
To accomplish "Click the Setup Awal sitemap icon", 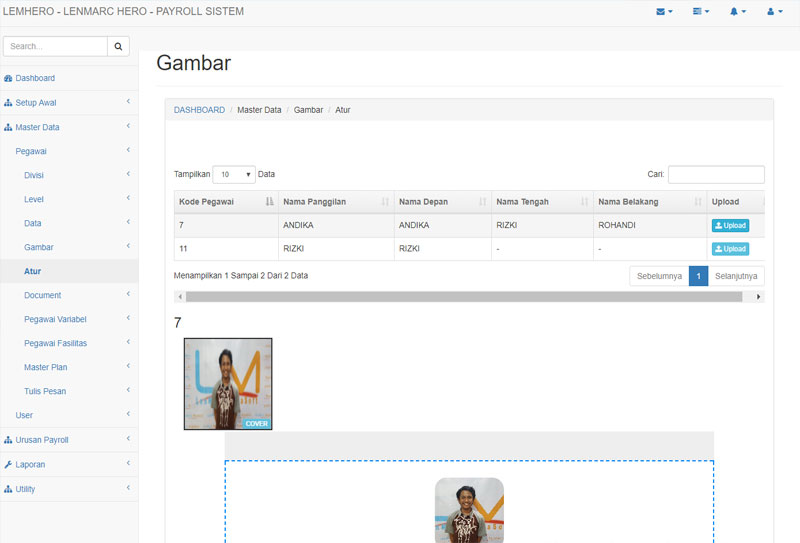I will (8, 103).
